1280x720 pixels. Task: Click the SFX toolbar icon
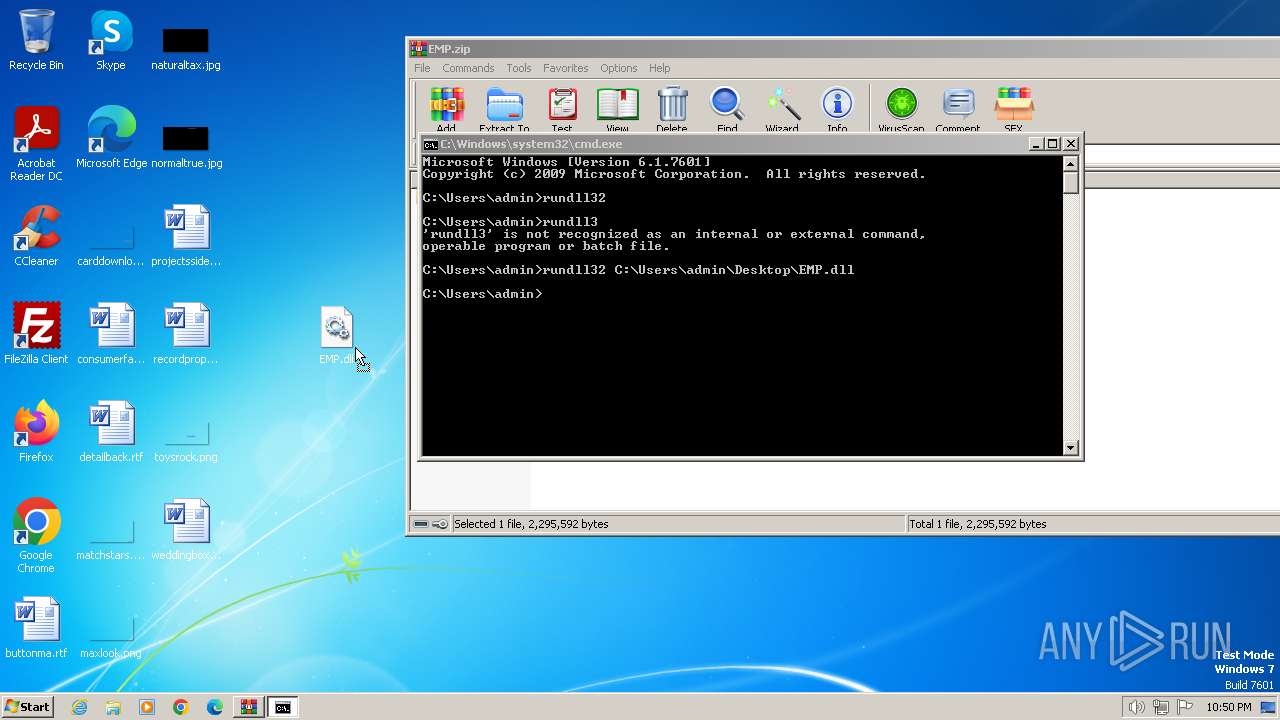tap(1013, 110)
